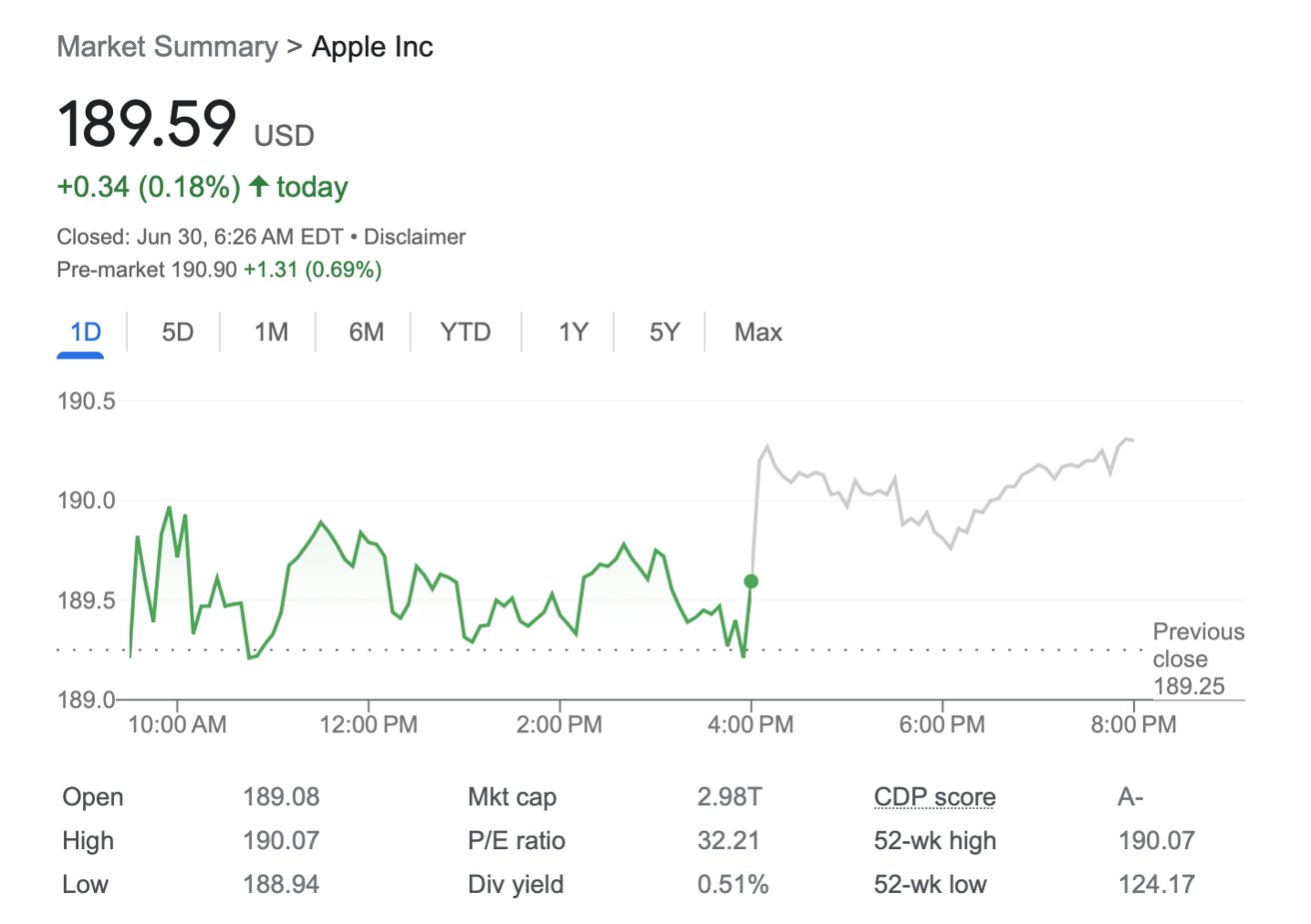Click the Market Summary breadcrumb link

(167, 47)
